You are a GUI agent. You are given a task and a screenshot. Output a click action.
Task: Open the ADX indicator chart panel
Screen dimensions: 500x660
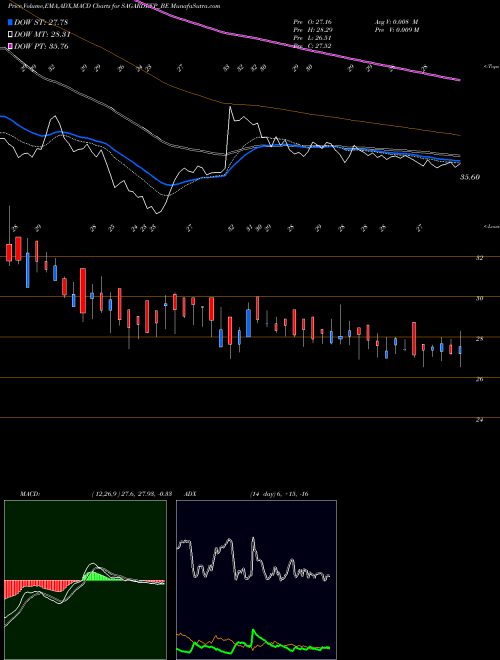(256, 580)
